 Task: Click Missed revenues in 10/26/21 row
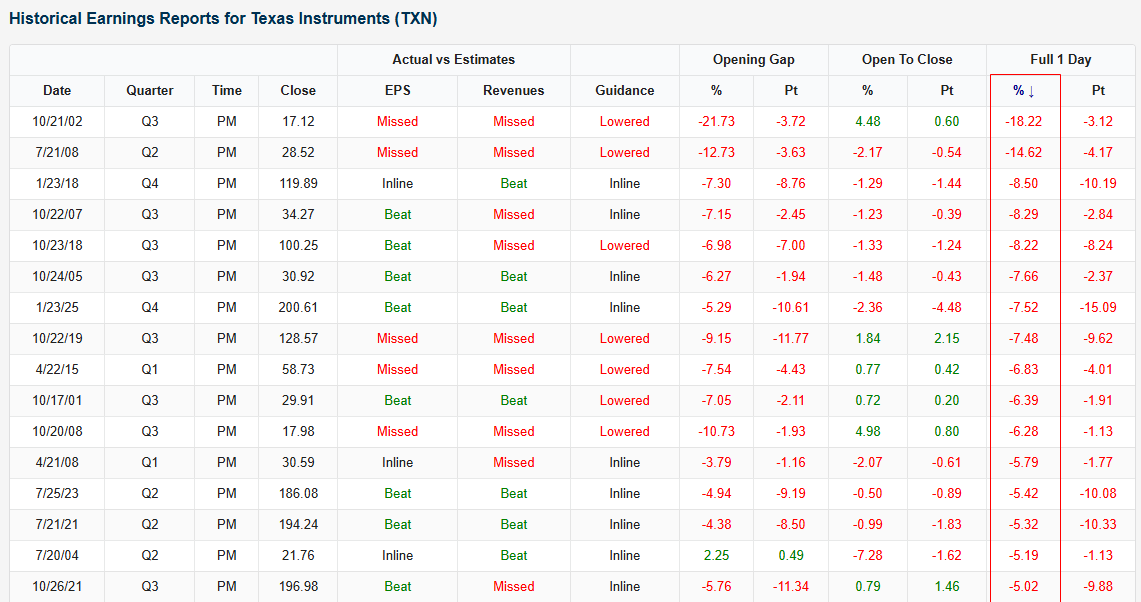tap(513, 586)
